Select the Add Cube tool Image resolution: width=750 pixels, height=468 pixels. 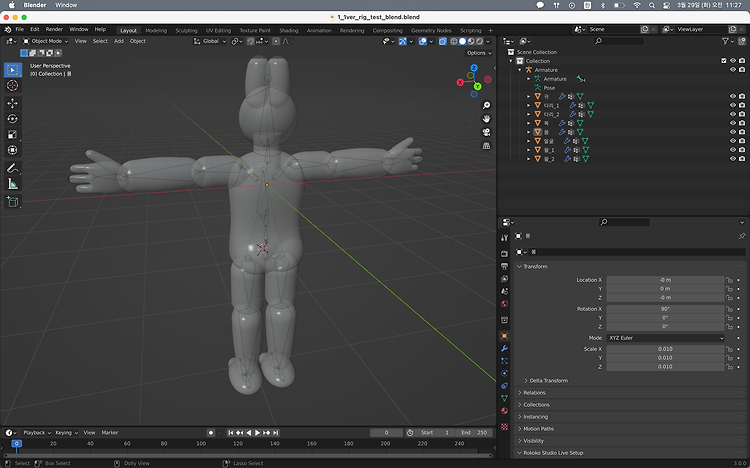(x=13, y=201)
